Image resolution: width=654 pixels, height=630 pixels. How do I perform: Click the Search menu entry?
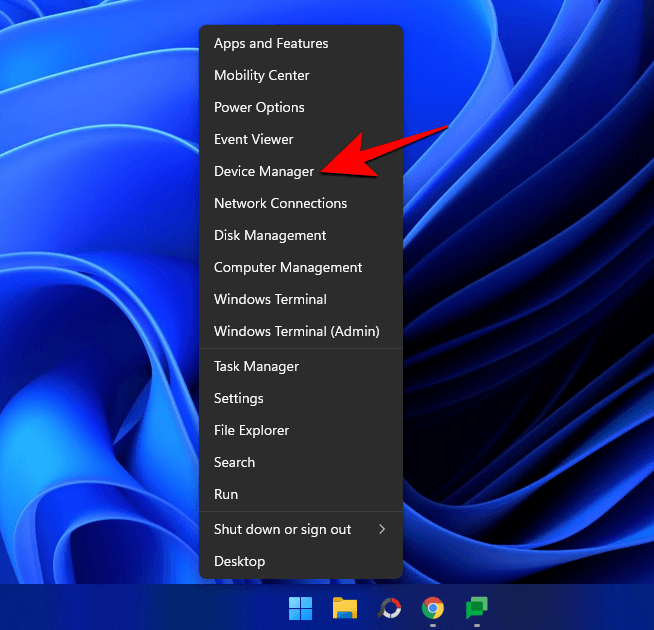pos(234,462)
